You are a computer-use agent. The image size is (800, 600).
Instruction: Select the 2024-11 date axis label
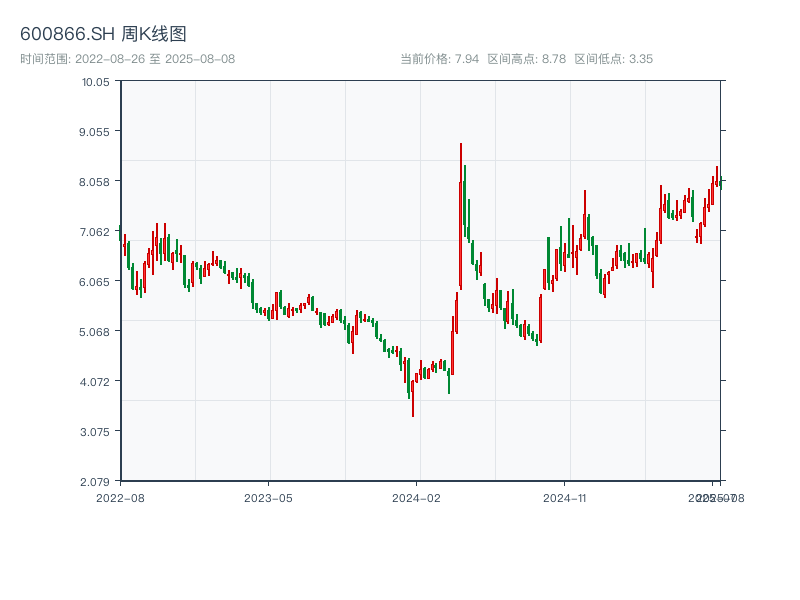(x=565, y=497)
